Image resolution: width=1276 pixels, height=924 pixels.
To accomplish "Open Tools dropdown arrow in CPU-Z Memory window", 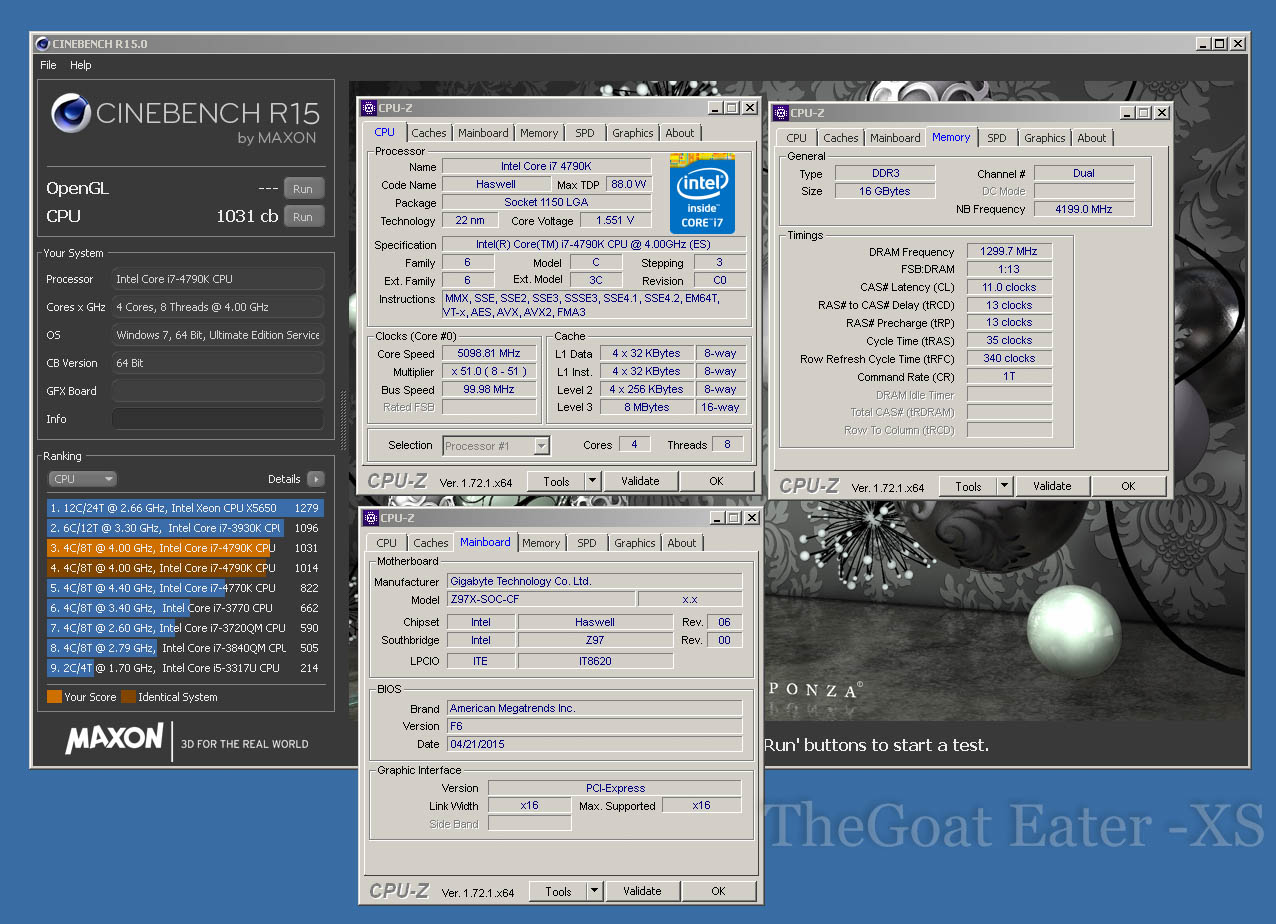I will tap(1004, 486).
